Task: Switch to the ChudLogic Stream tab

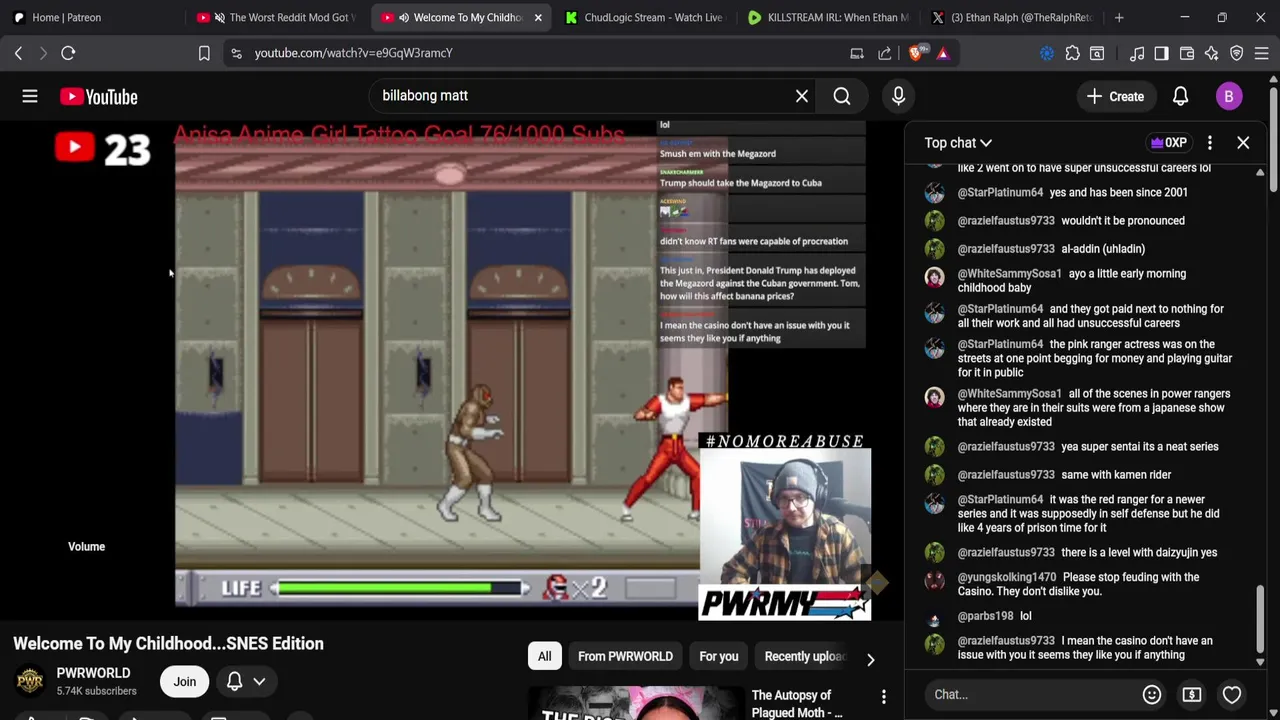Action: click(643, 17)
